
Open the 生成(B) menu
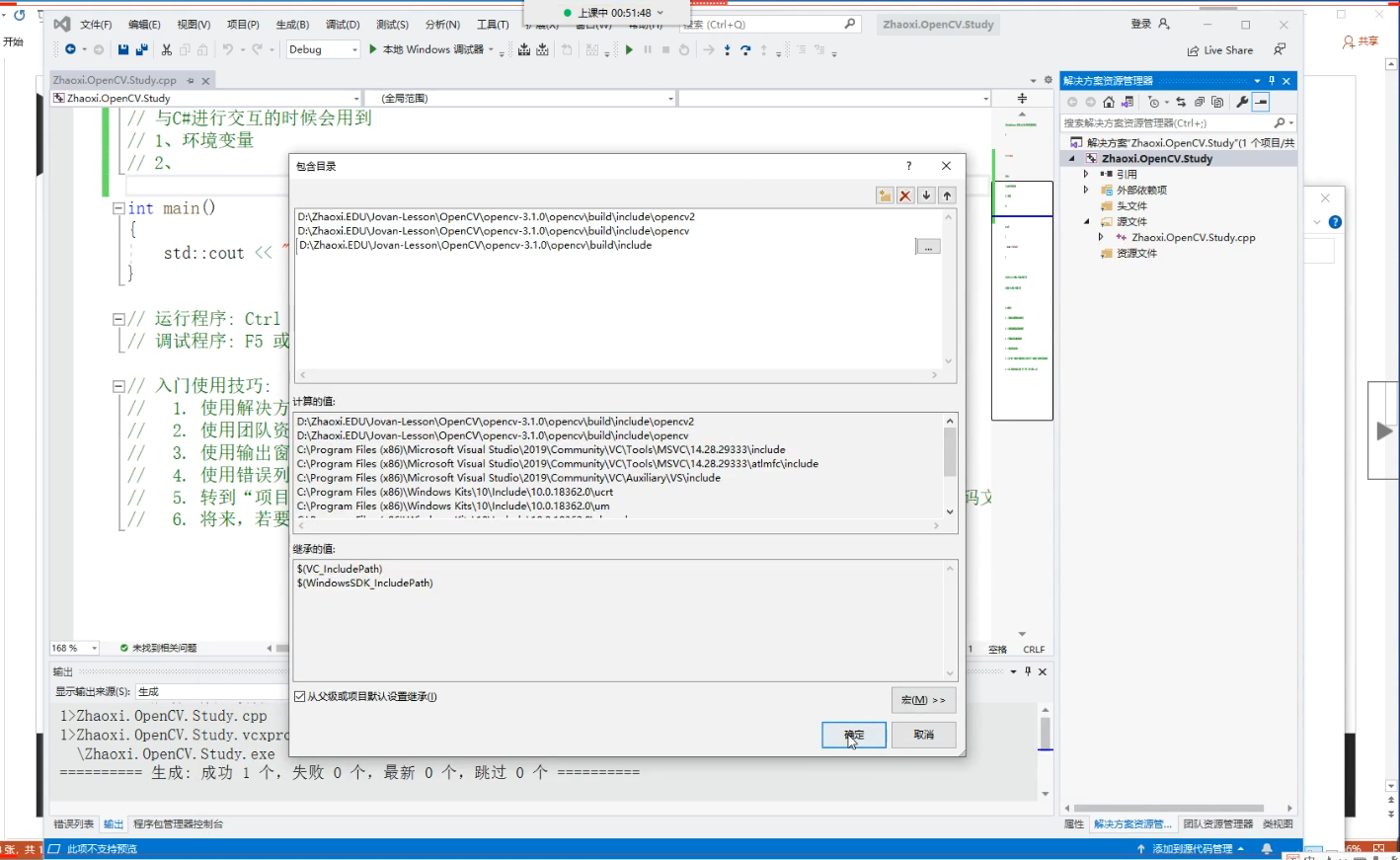292,25
